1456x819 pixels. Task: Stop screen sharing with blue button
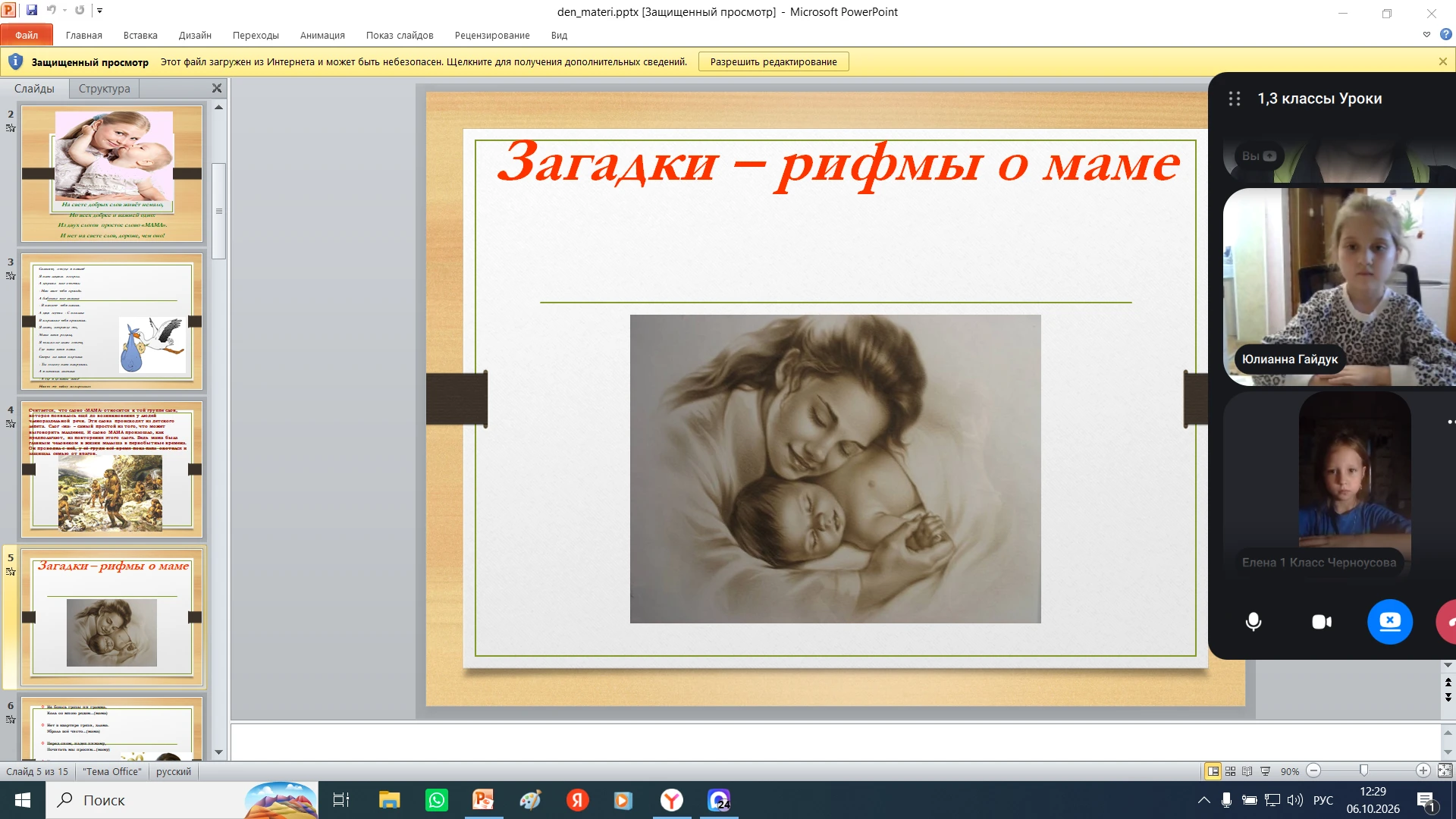point(1389,622)
